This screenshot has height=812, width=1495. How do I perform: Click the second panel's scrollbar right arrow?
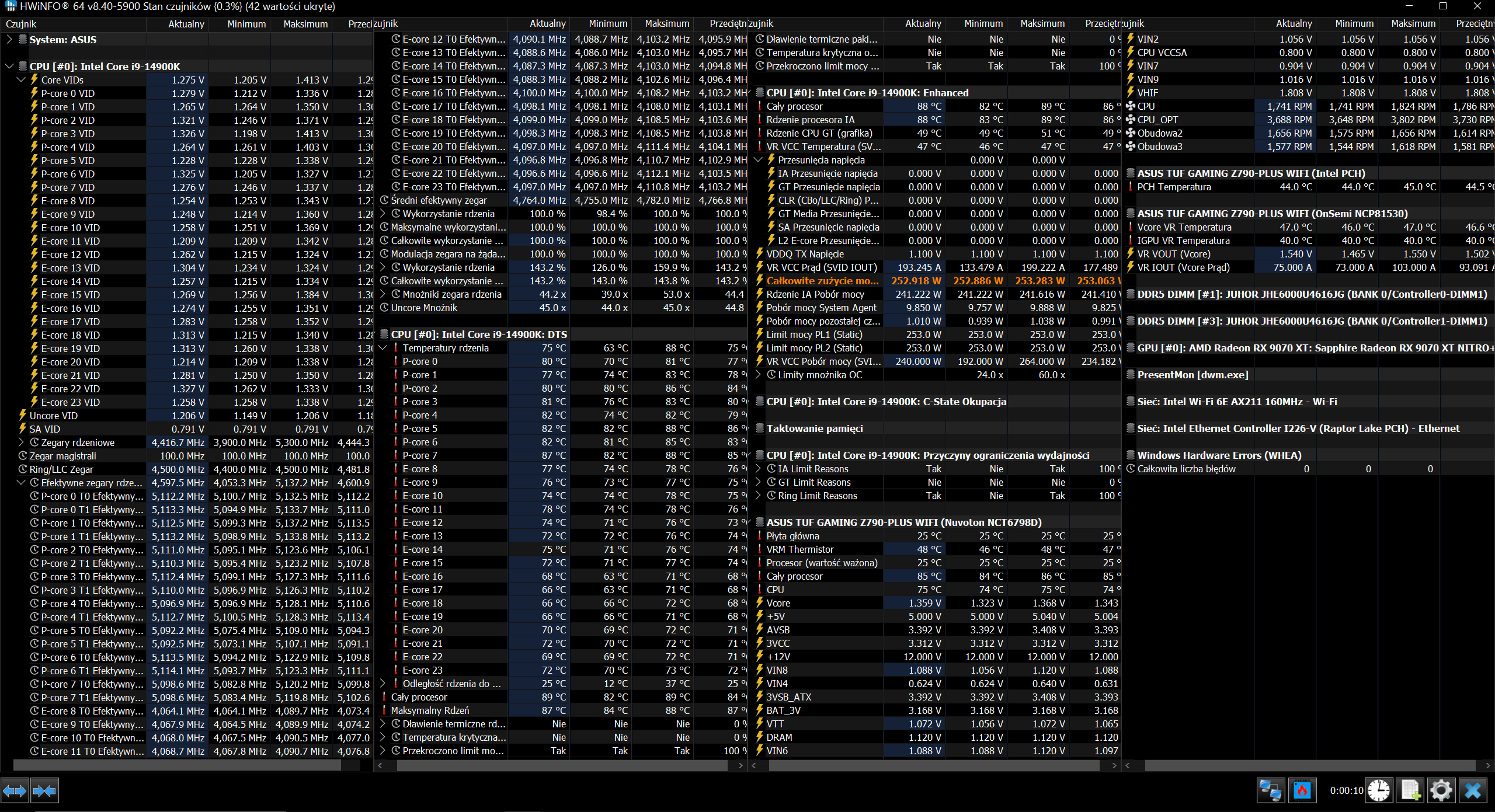point(740,765)
